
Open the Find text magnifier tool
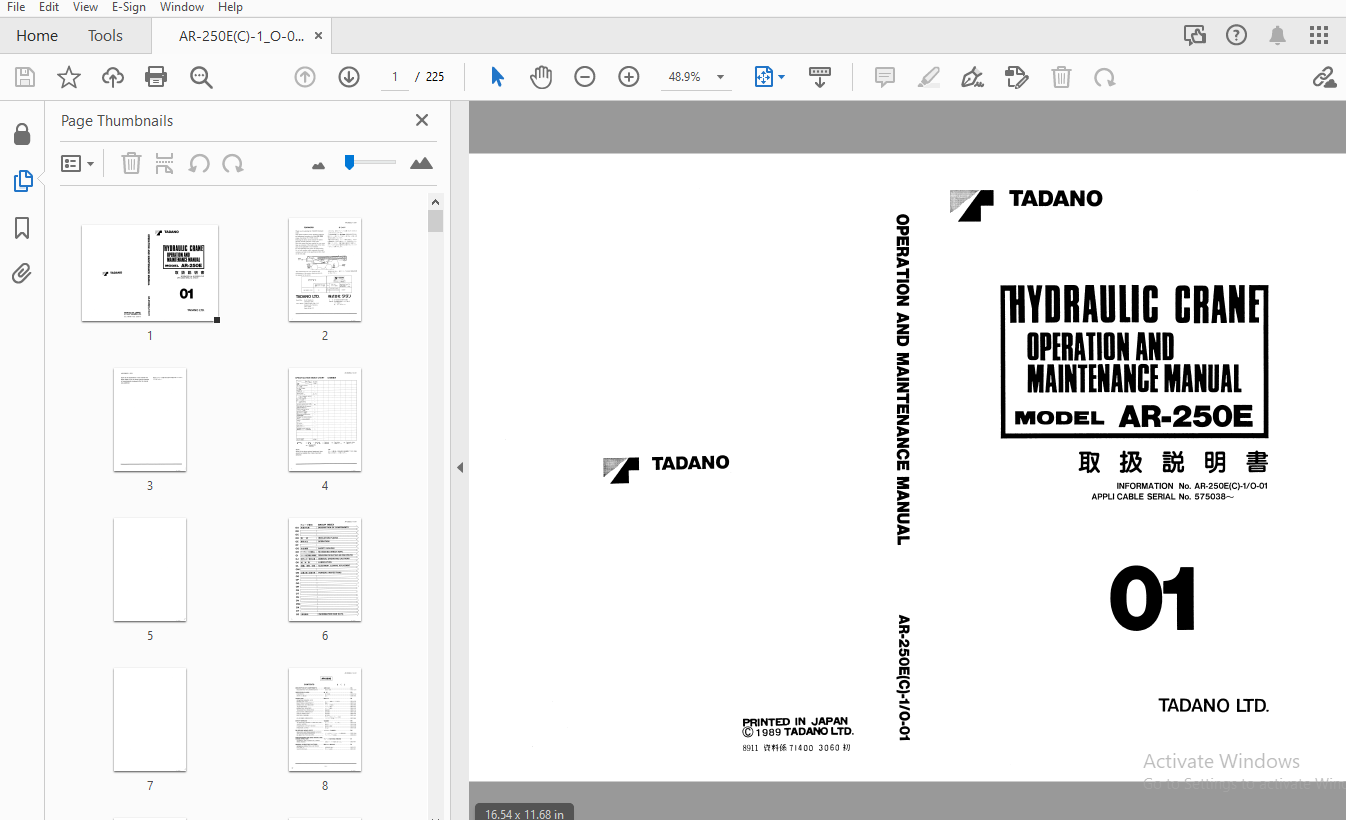(x=201, y=77)
